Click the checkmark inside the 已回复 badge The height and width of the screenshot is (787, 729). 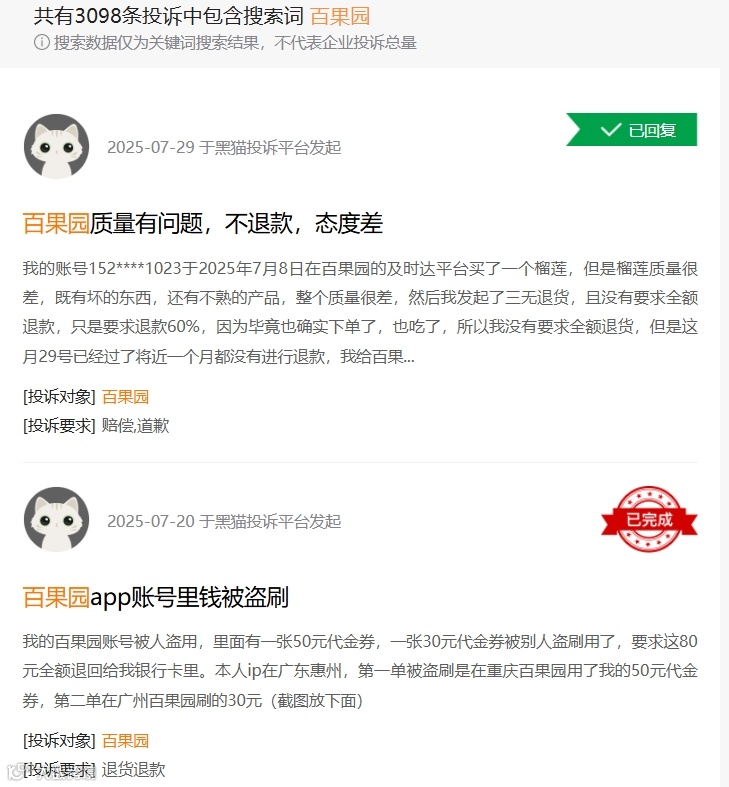[x=611, y=130]
